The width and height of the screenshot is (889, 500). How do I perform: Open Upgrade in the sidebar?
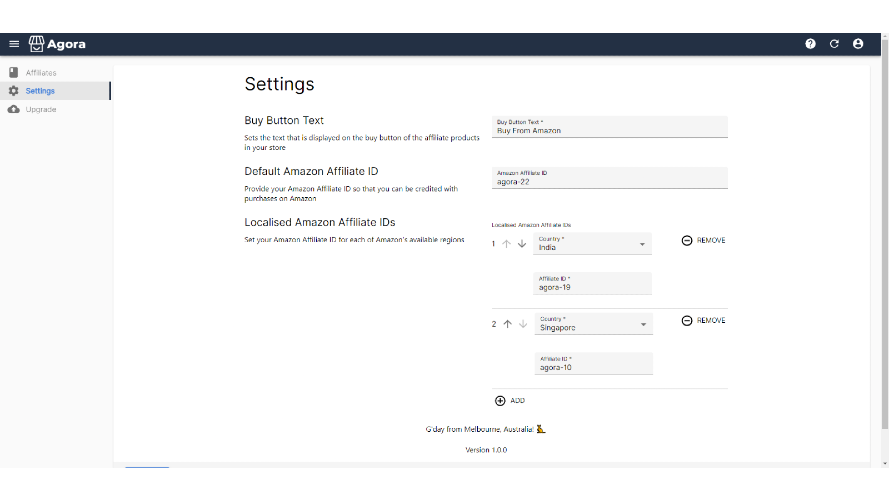coord(40,109)
